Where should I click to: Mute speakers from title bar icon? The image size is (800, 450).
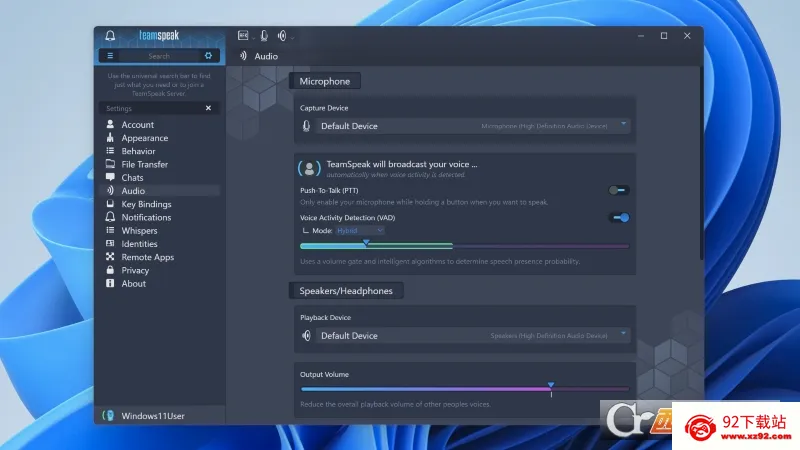(x=282, y=35)
